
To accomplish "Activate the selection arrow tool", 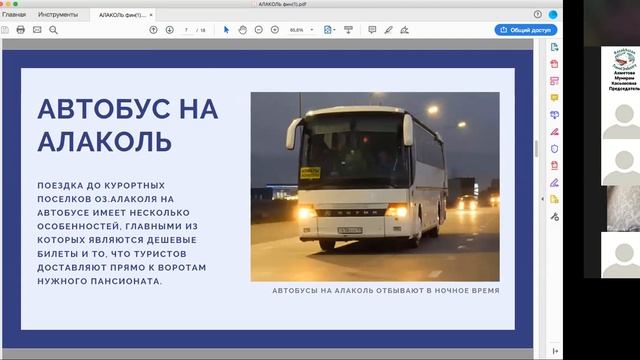I will point(227,30).
